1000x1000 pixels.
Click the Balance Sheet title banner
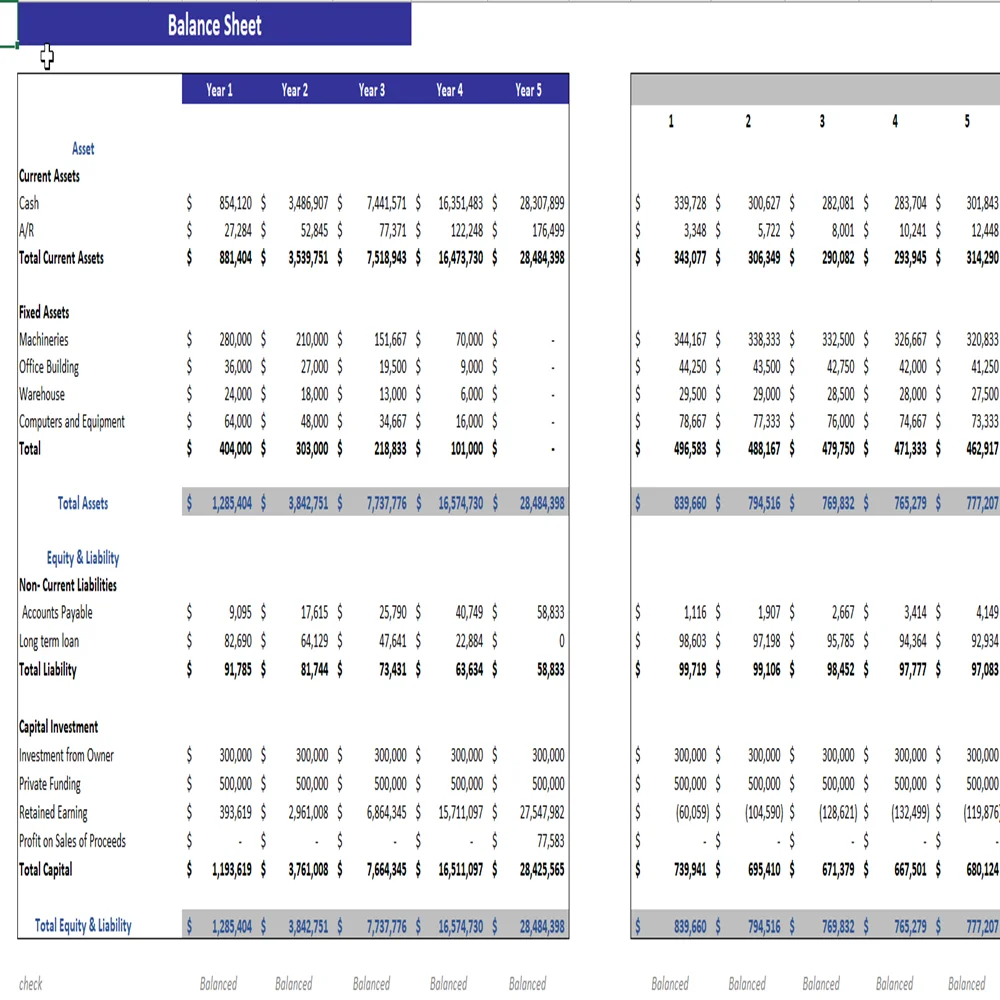[x=214, y=25]
